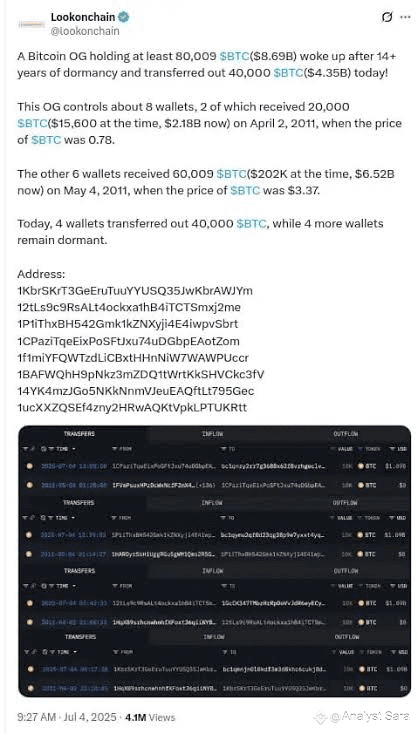Click the address starting with 1ucXXZQSEf4zny
This screenshot has height=734, width=418.
coord(132,408)
